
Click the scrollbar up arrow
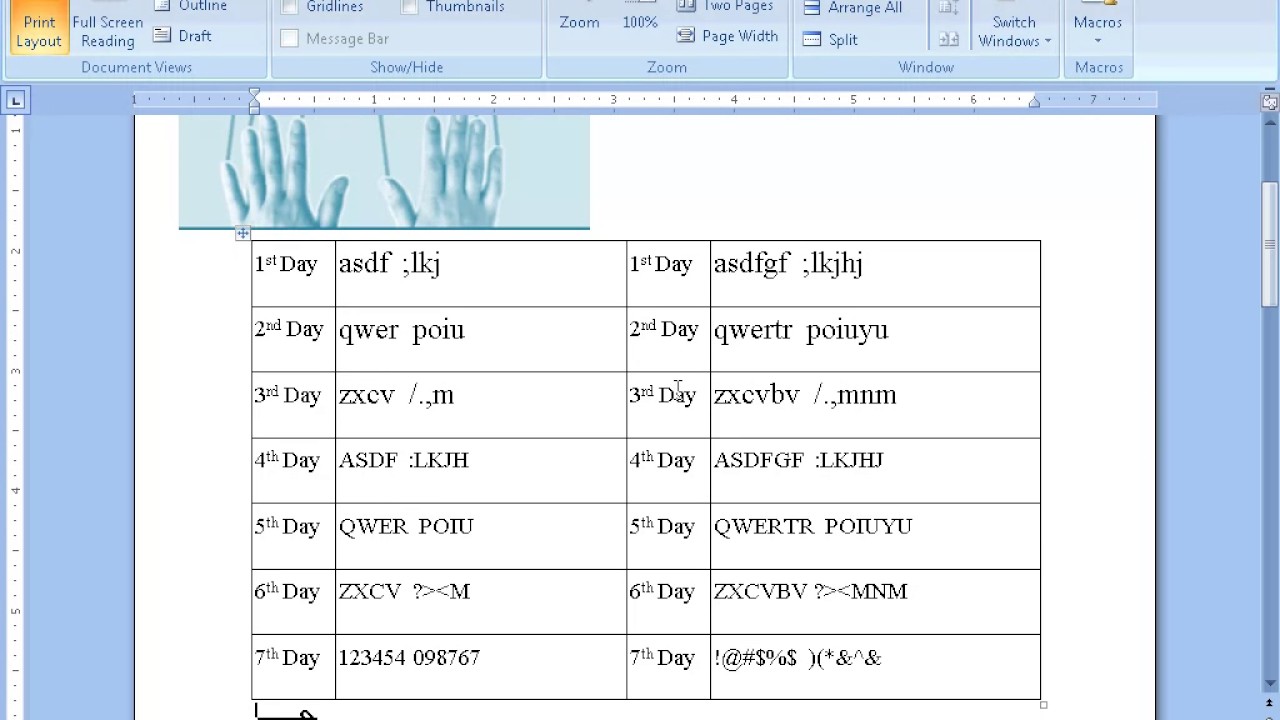coord(1270,122)
